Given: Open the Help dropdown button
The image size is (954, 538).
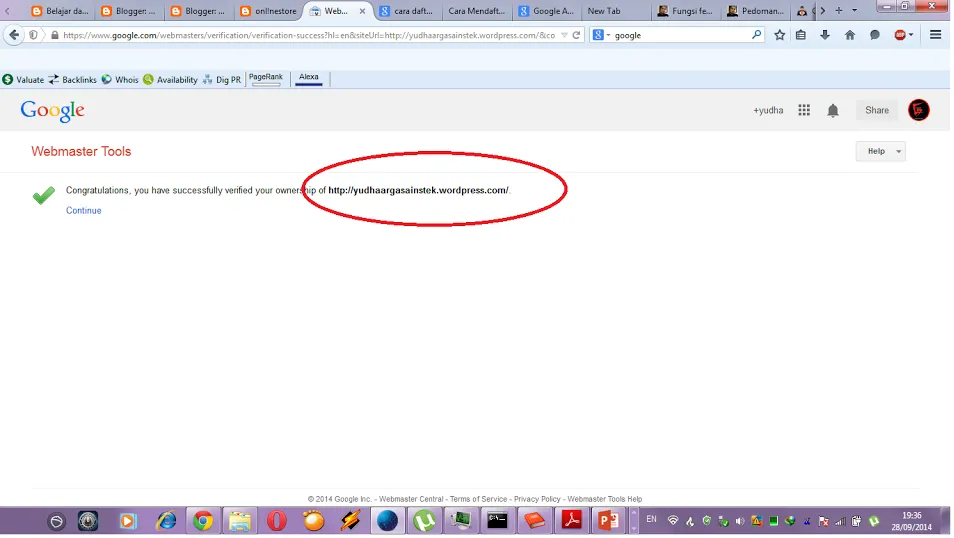Looking at the screenshot, I should coord(880,151).
